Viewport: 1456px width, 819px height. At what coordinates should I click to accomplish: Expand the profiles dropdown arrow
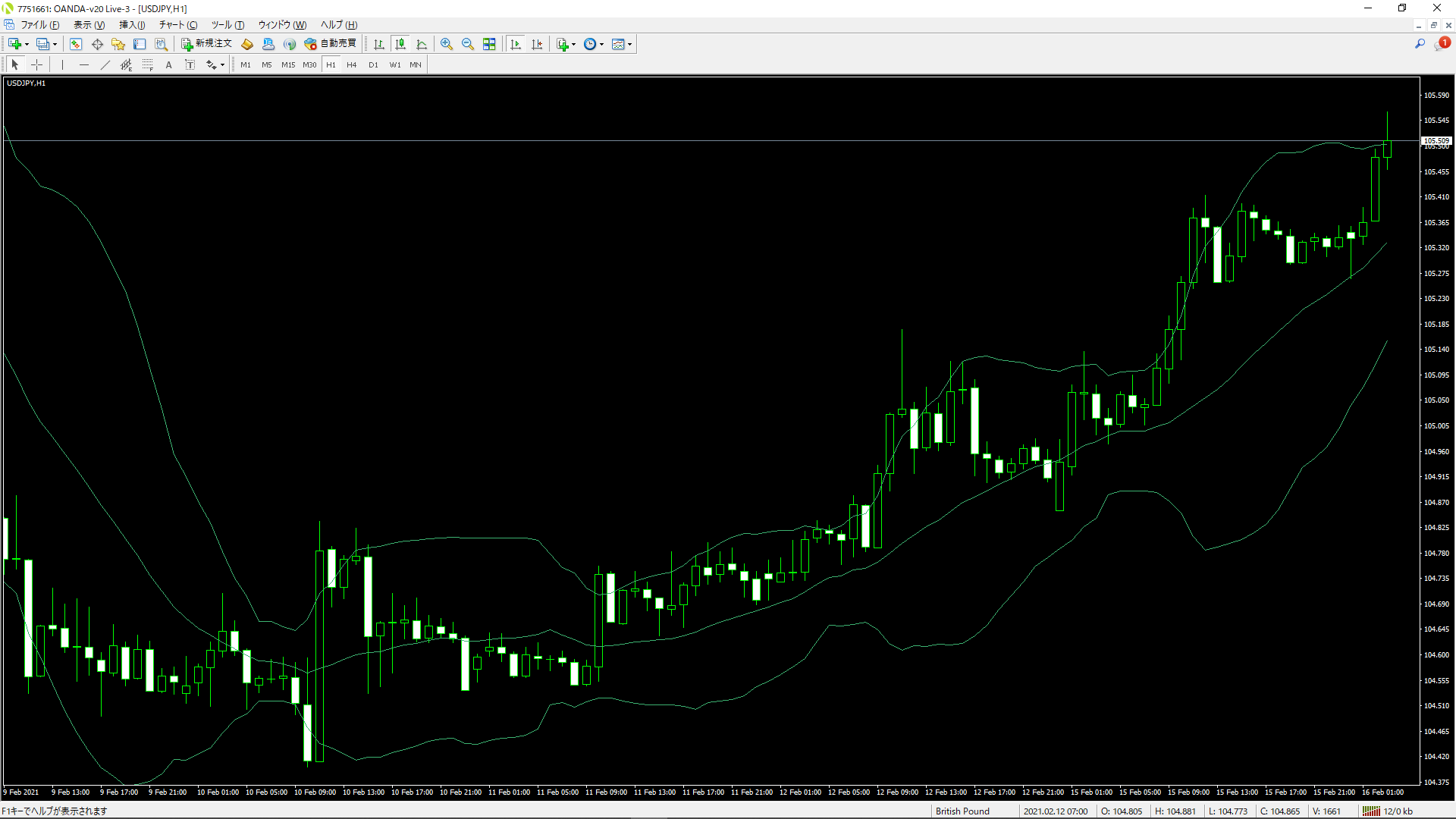click(x=55, y=44)
